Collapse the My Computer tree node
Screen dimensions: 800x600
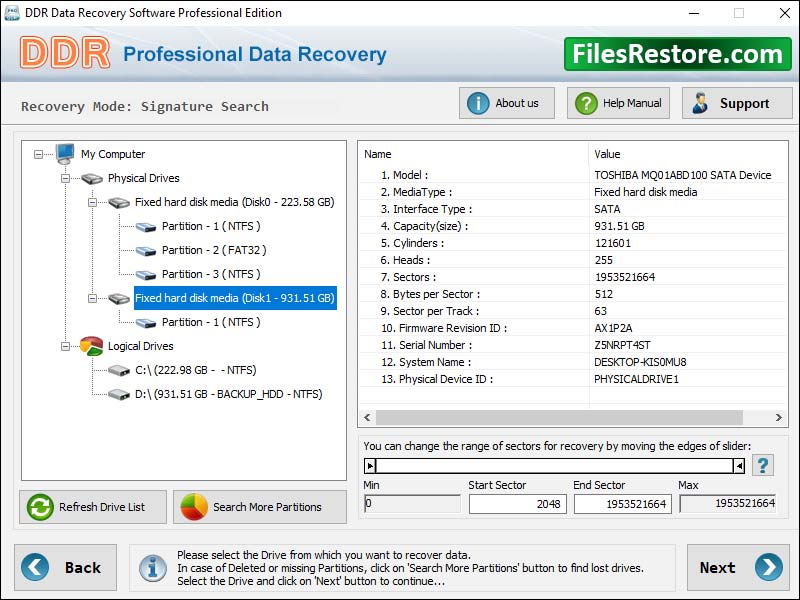(x=39, y=154)
